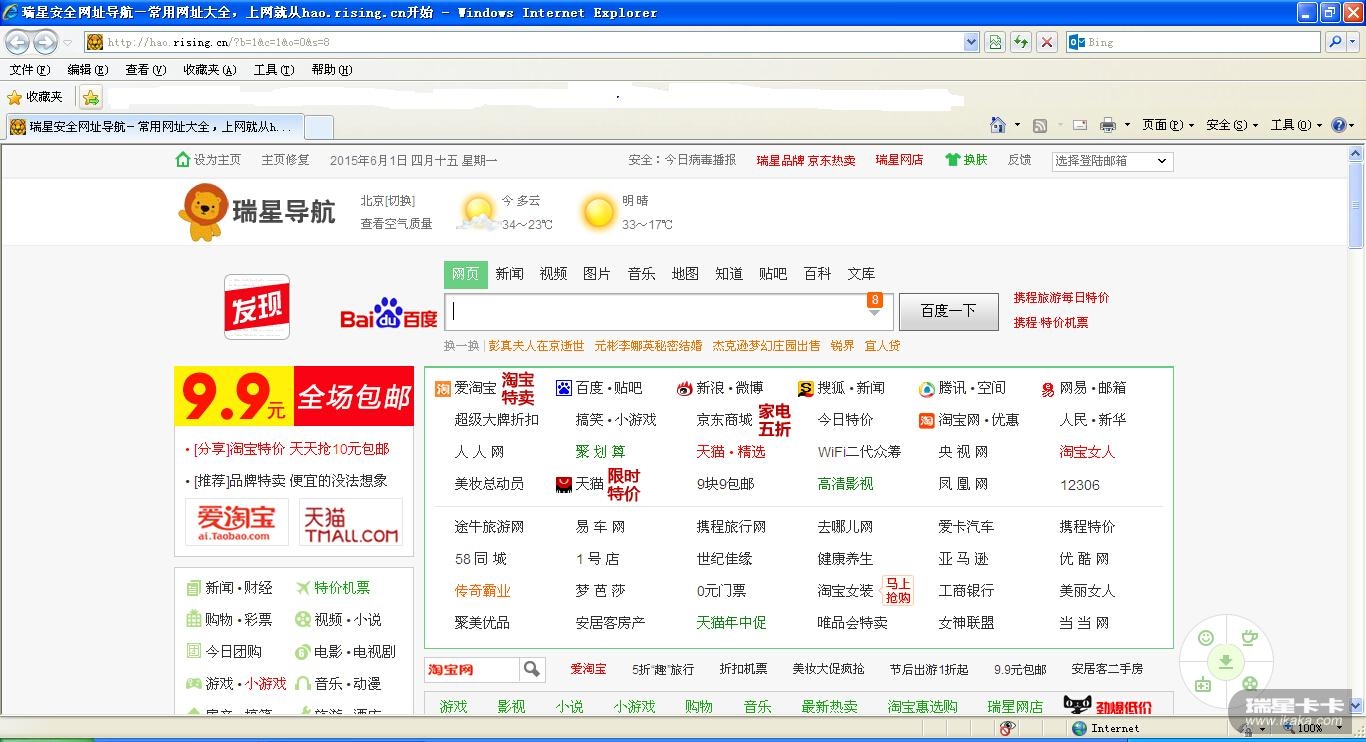
Task: Click the film reel icon in floating wheel
Action: [x=1250, y=685]
